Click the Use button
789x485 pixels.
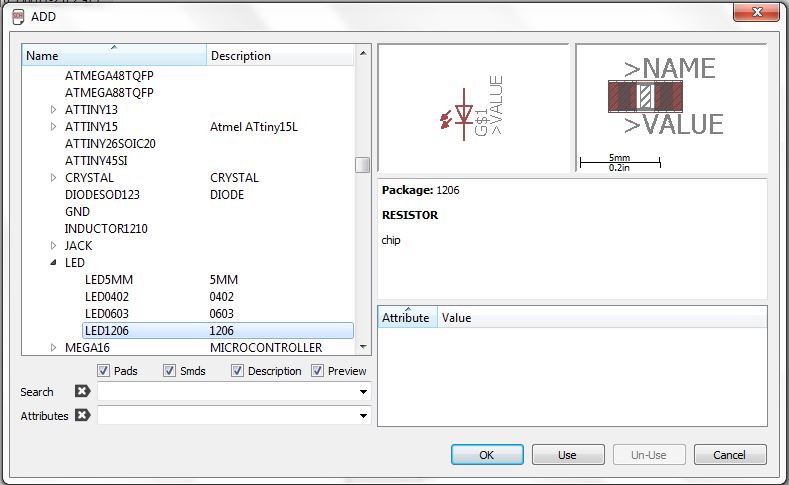tap(568, 455)
